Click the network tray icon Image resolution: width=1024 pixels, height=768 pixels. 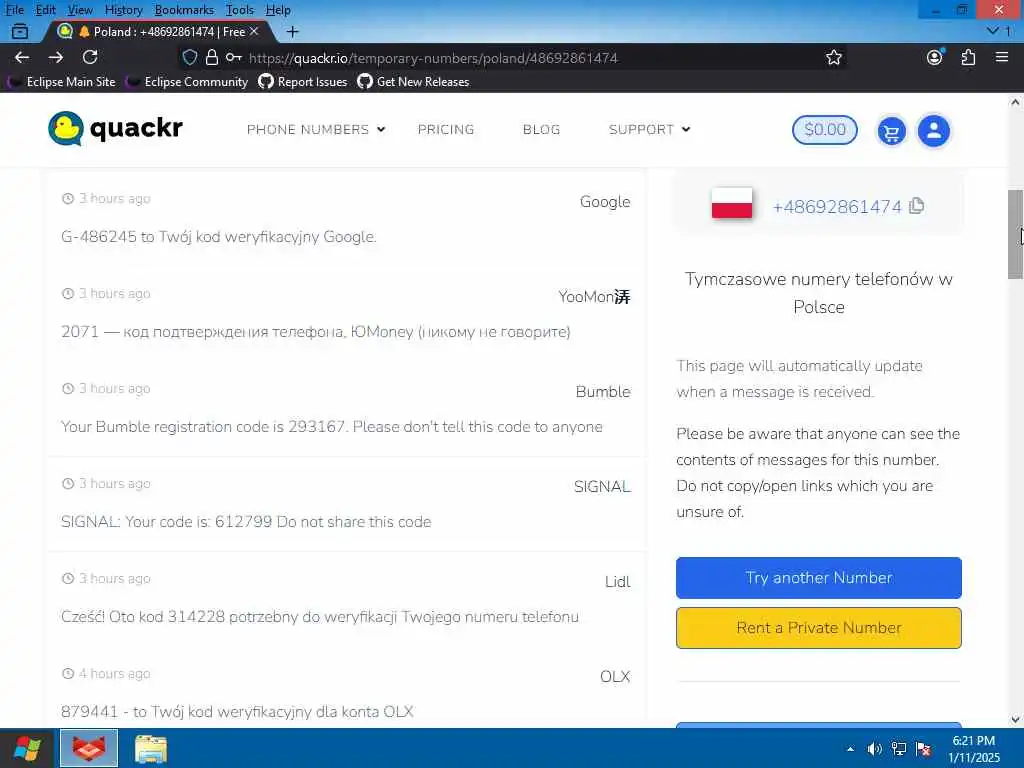tap(899, 749)
